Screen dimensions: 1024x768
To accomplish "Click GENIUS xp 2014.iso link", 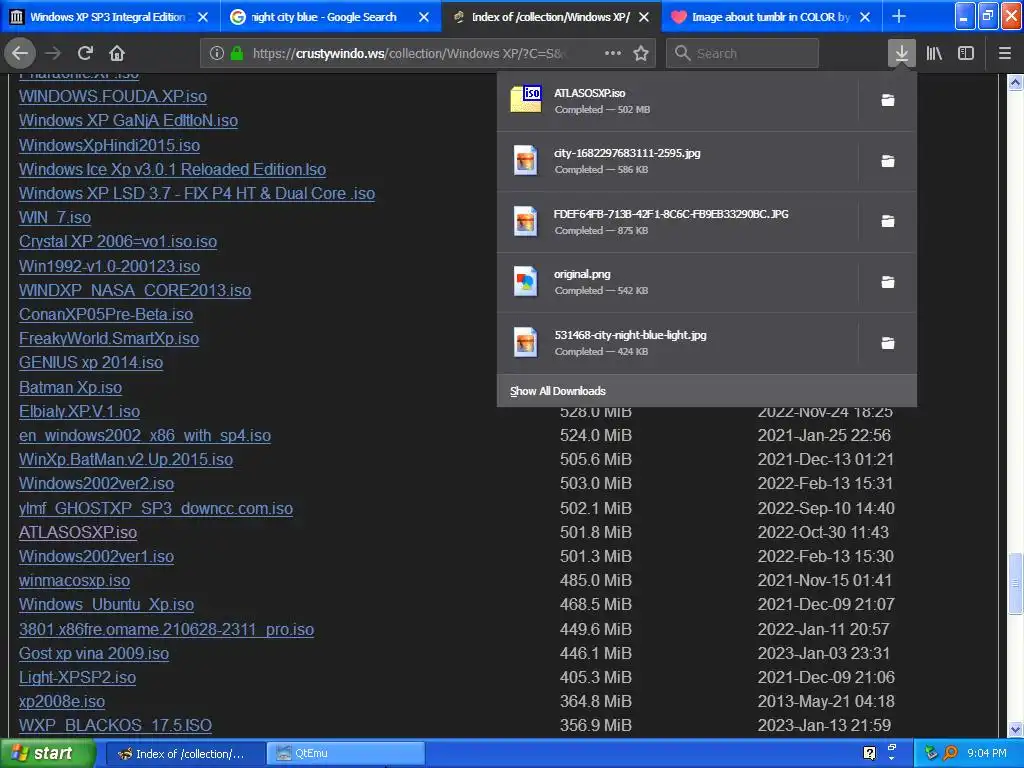I will coord(91,362).
